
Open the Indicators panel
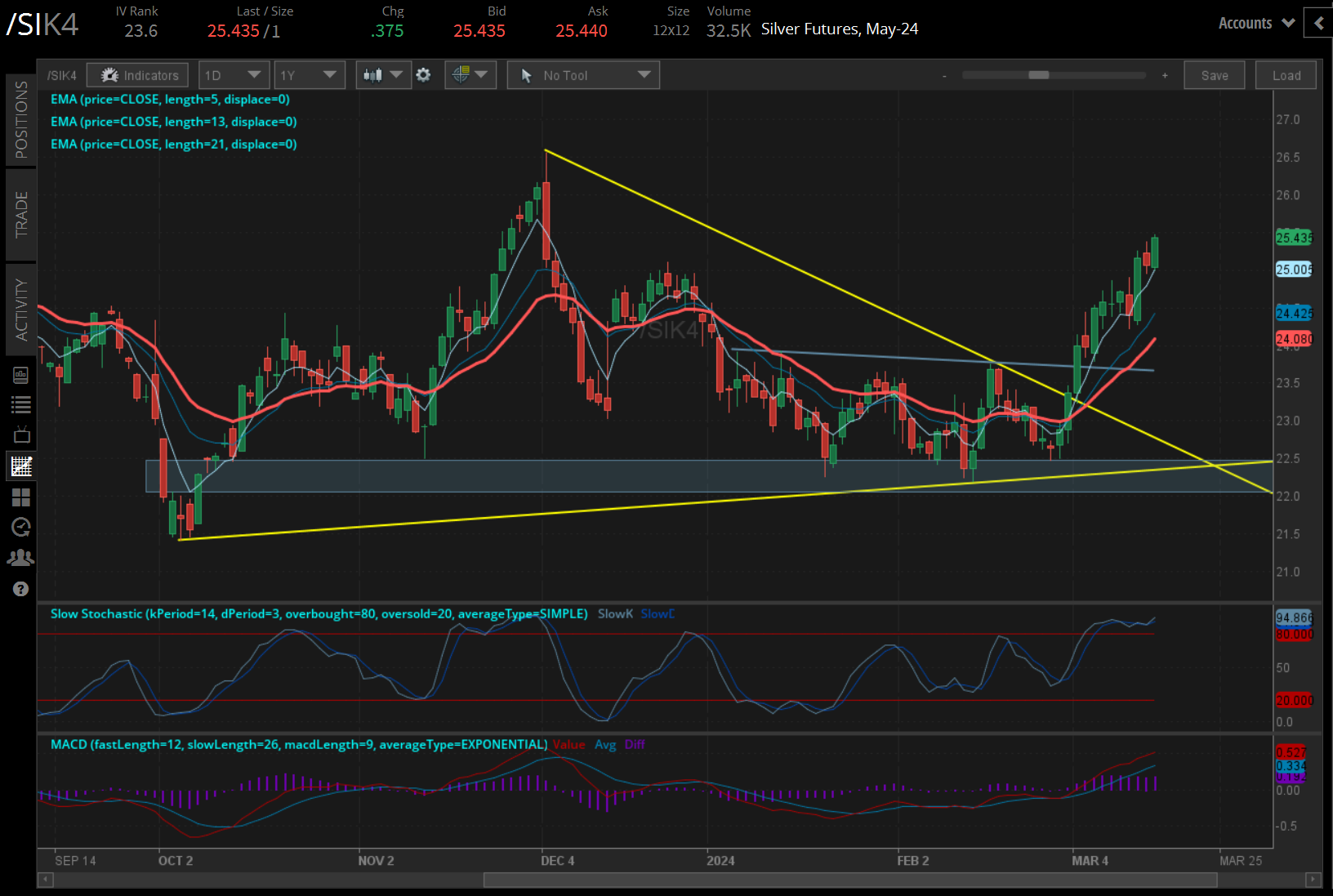point(138,75)
